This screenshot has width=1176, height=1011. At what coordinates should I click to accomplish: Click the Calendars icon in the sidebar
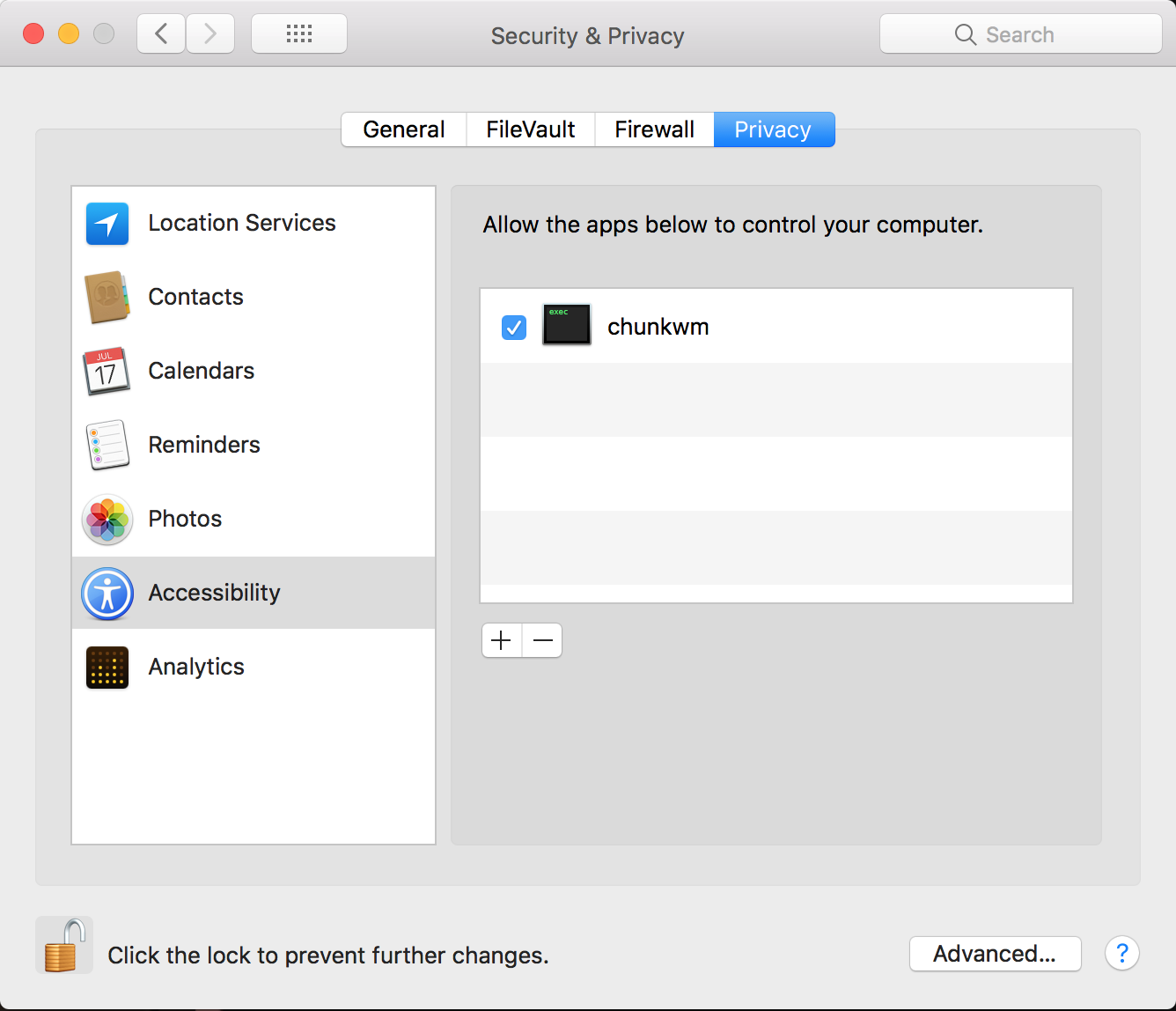pyautogui.click(x=107, y=371)
